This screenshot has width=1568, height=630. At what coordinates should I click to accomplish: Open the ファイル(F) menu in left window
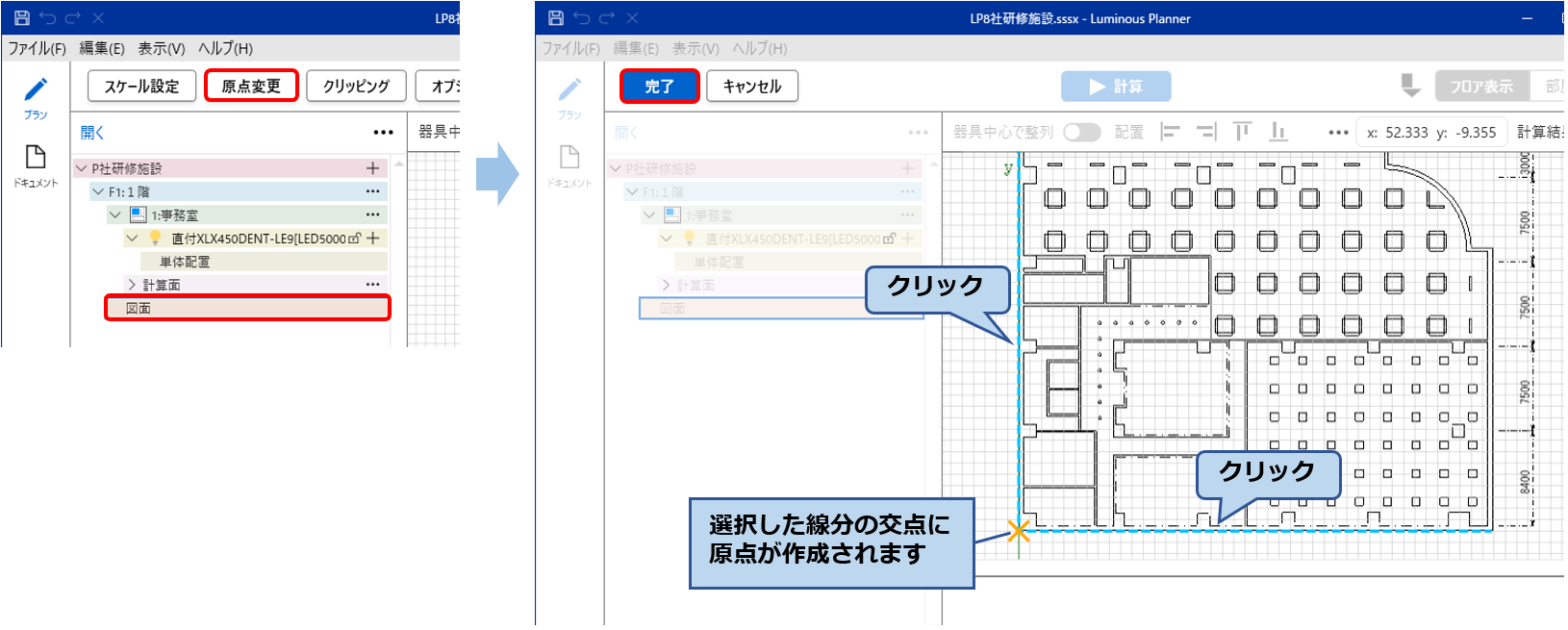[38, 48]
